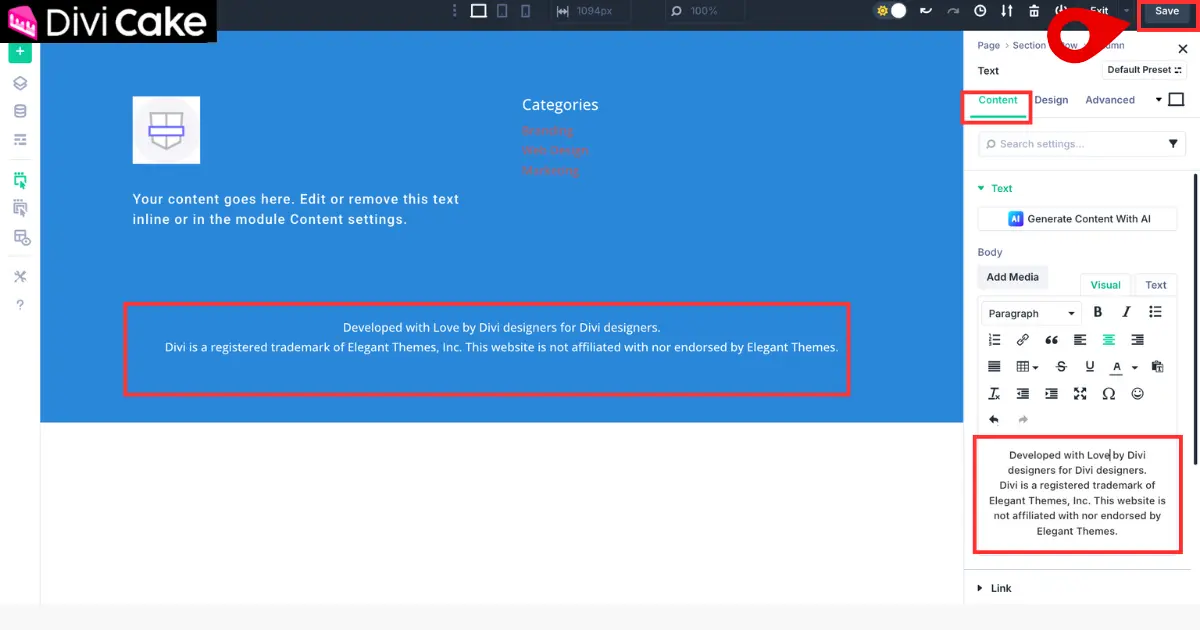Click the panel position square icon
Image resolution: width=1200 pixels, height=630 pixels.
[x=1176, y=100]
